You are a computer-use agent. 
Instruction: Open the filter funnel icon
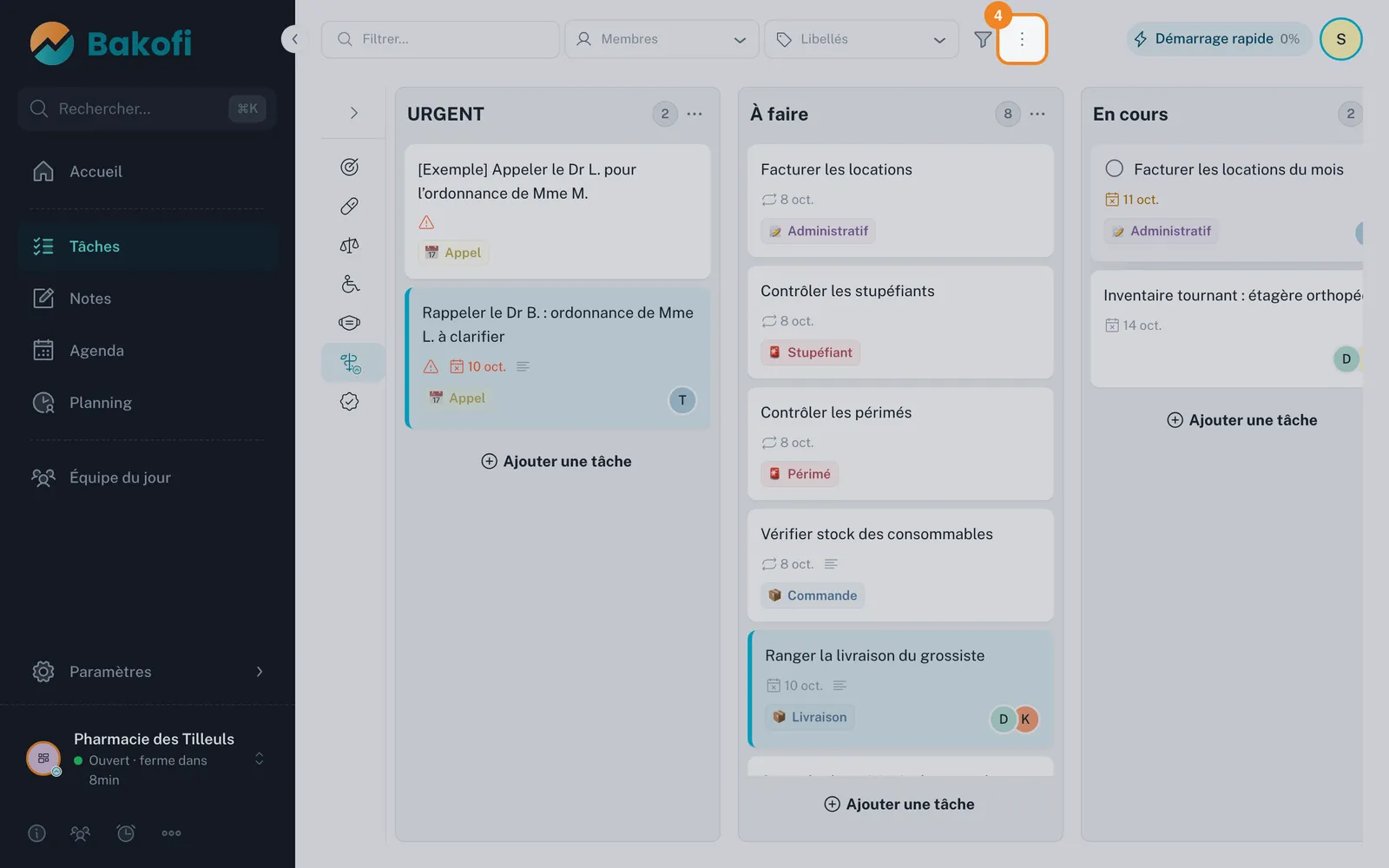(x=983, y=39)
